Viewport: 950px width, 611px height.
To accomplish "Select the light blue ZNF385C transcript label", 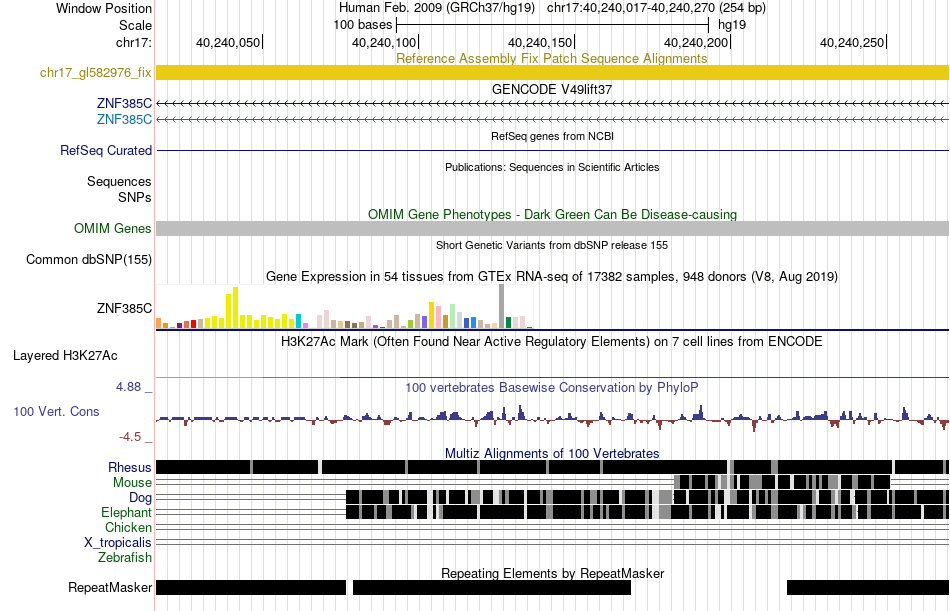I will pos(124,119).
